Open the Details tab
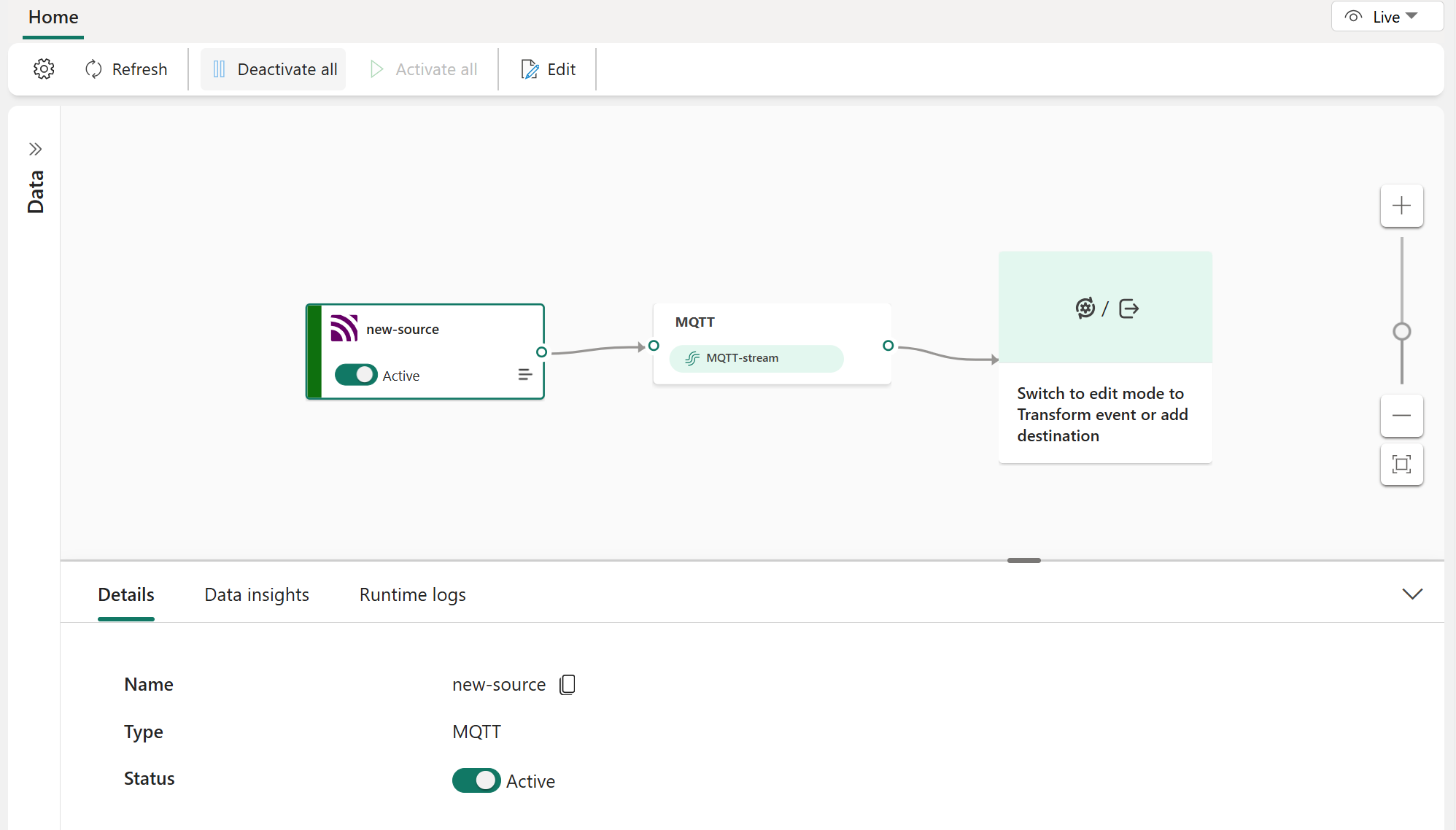Image resolution: width=1456 pixels, height=830 pixels. coord(126,595)
